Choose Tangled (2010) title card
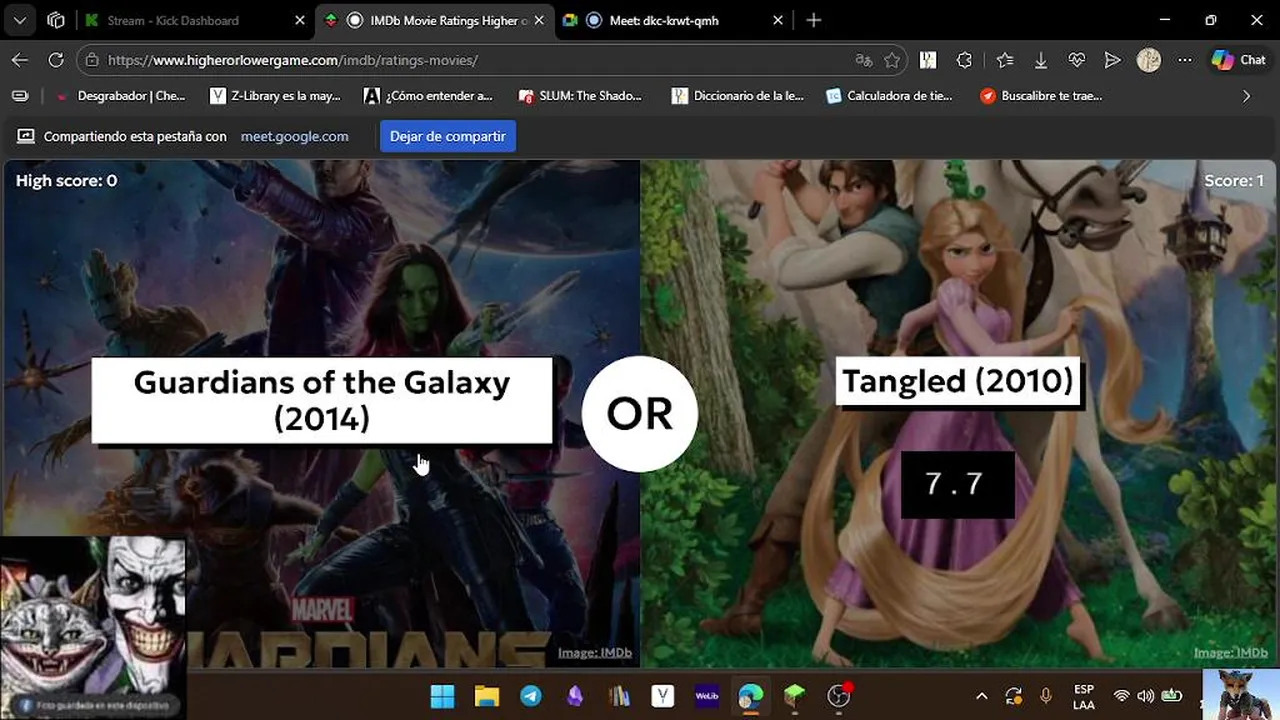Screen dimensions: 1280x720 pos(958,381)
